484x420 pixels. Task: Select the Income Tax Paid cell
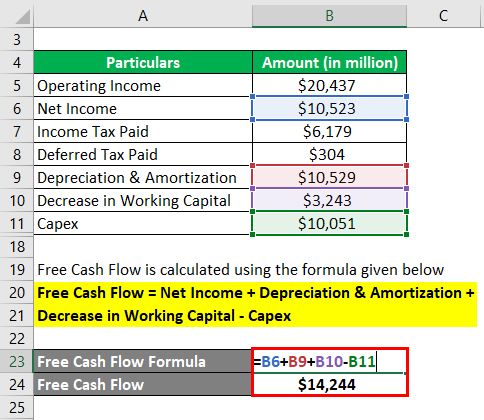tap(143, 131)
